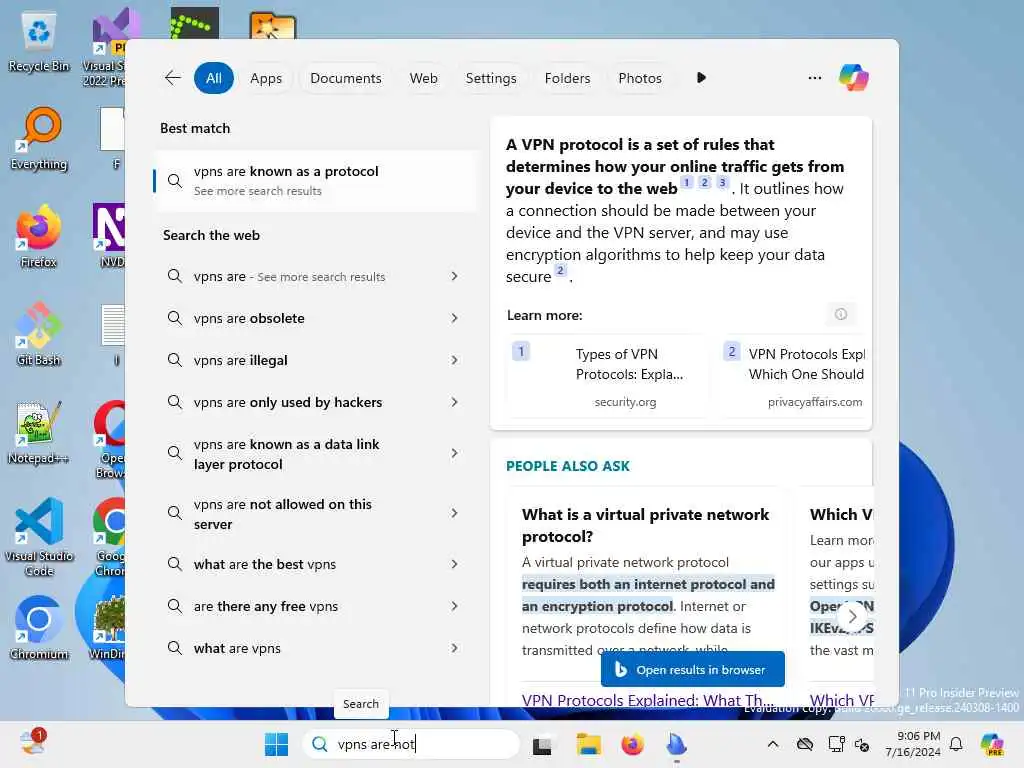This screenshot has height=768, width=1024.
Task: Open Visual Studio Code desktop shortcut
Action: click(39, 537)
